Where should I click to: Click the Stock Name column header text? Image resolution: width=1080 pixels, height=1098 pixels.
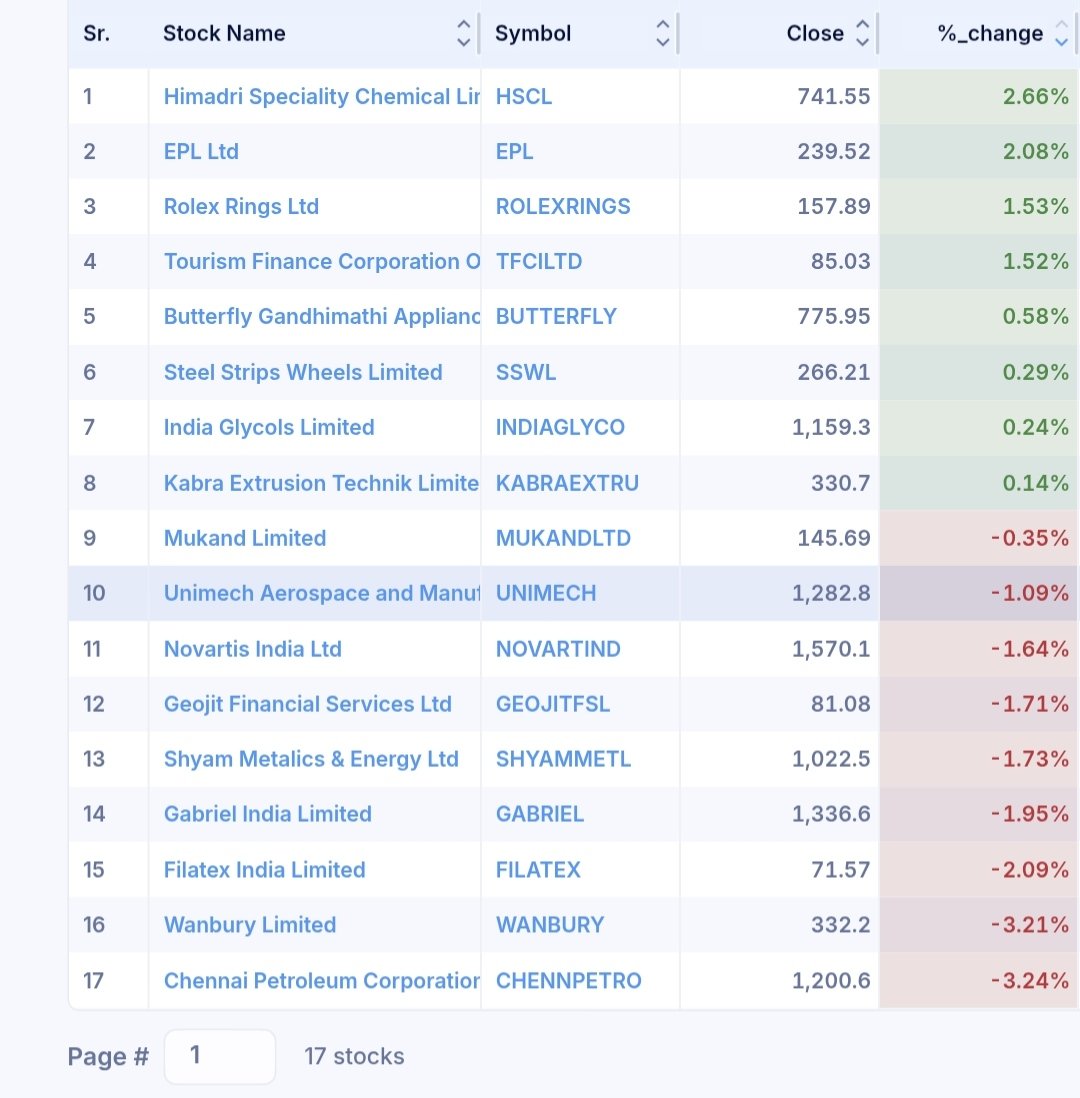(224, 33)
